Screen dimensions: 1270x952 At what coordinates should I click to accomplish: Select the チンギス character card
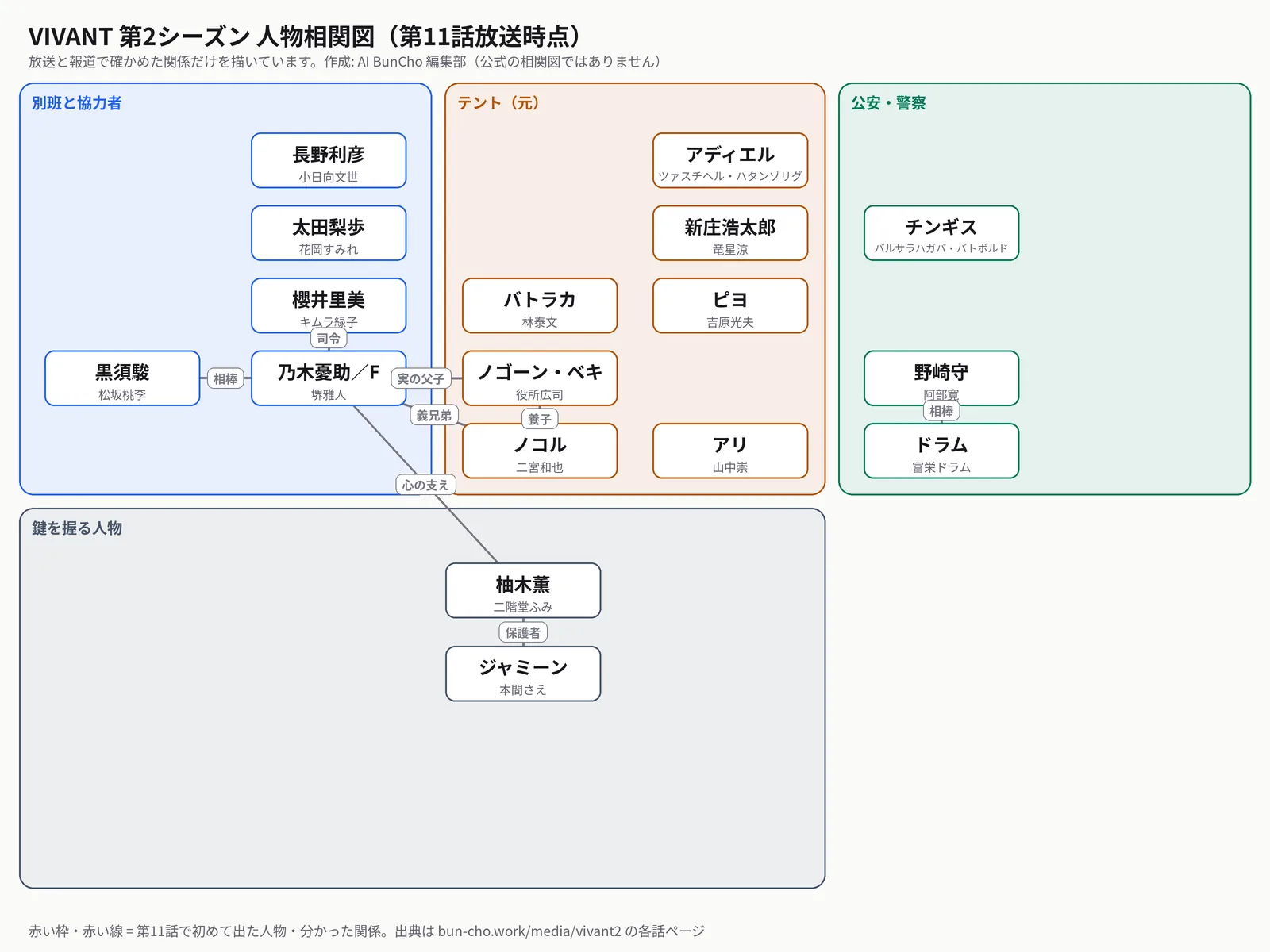click(941, 233)
